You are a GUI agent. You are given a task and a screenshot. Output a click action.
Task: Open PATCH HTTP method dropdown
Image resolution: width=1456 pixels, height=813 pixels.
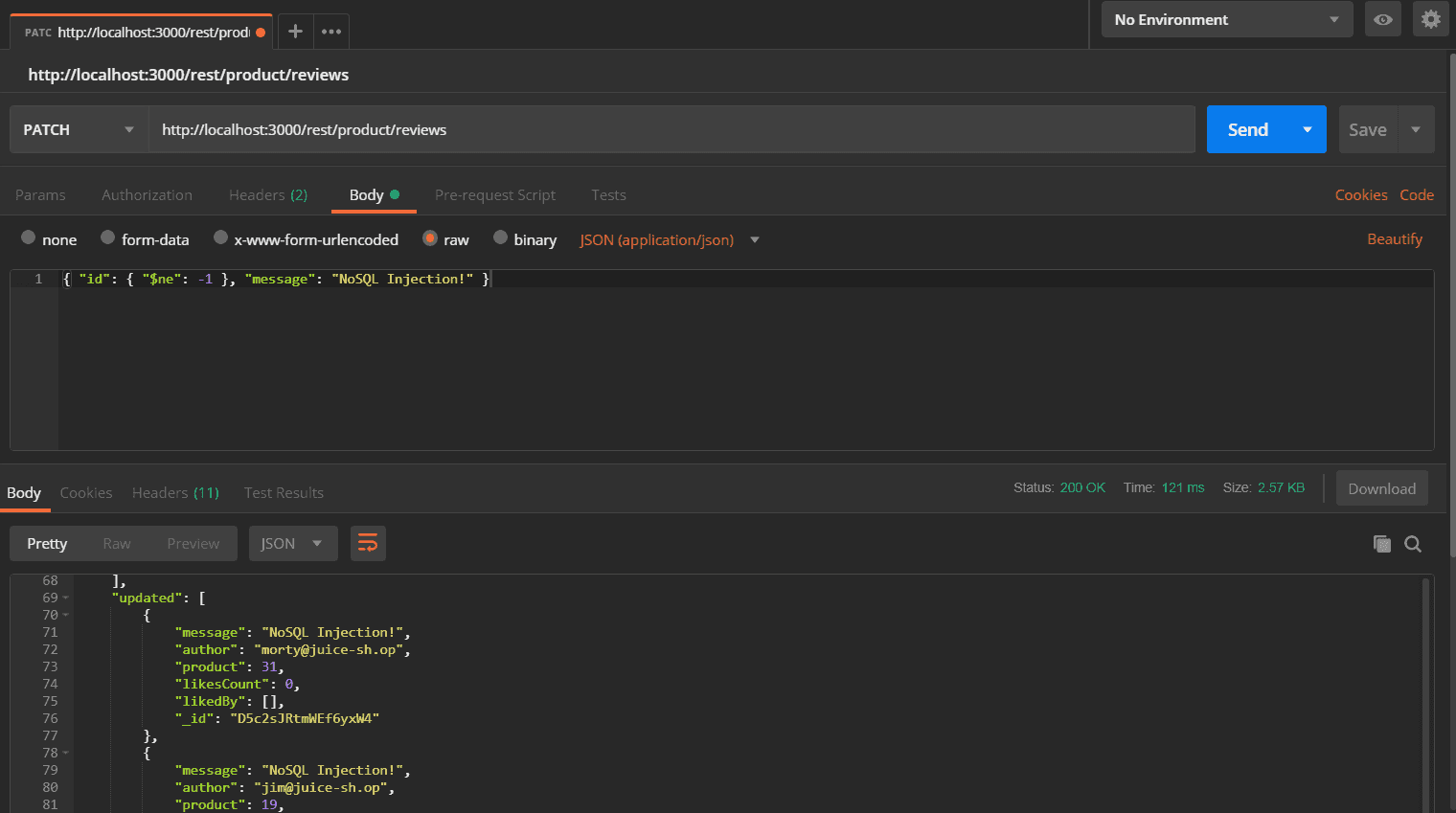point(79,129)
